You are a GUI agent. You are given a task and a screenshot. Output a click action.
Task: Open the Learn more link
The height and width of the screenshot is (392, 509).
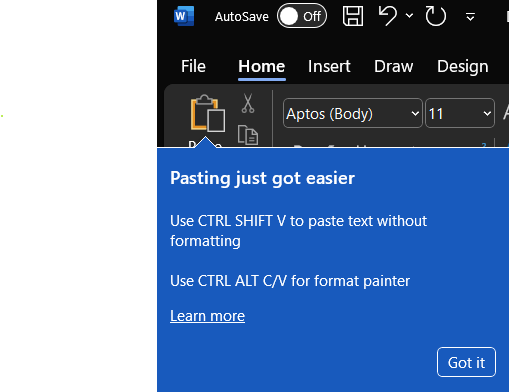[207, 316]
